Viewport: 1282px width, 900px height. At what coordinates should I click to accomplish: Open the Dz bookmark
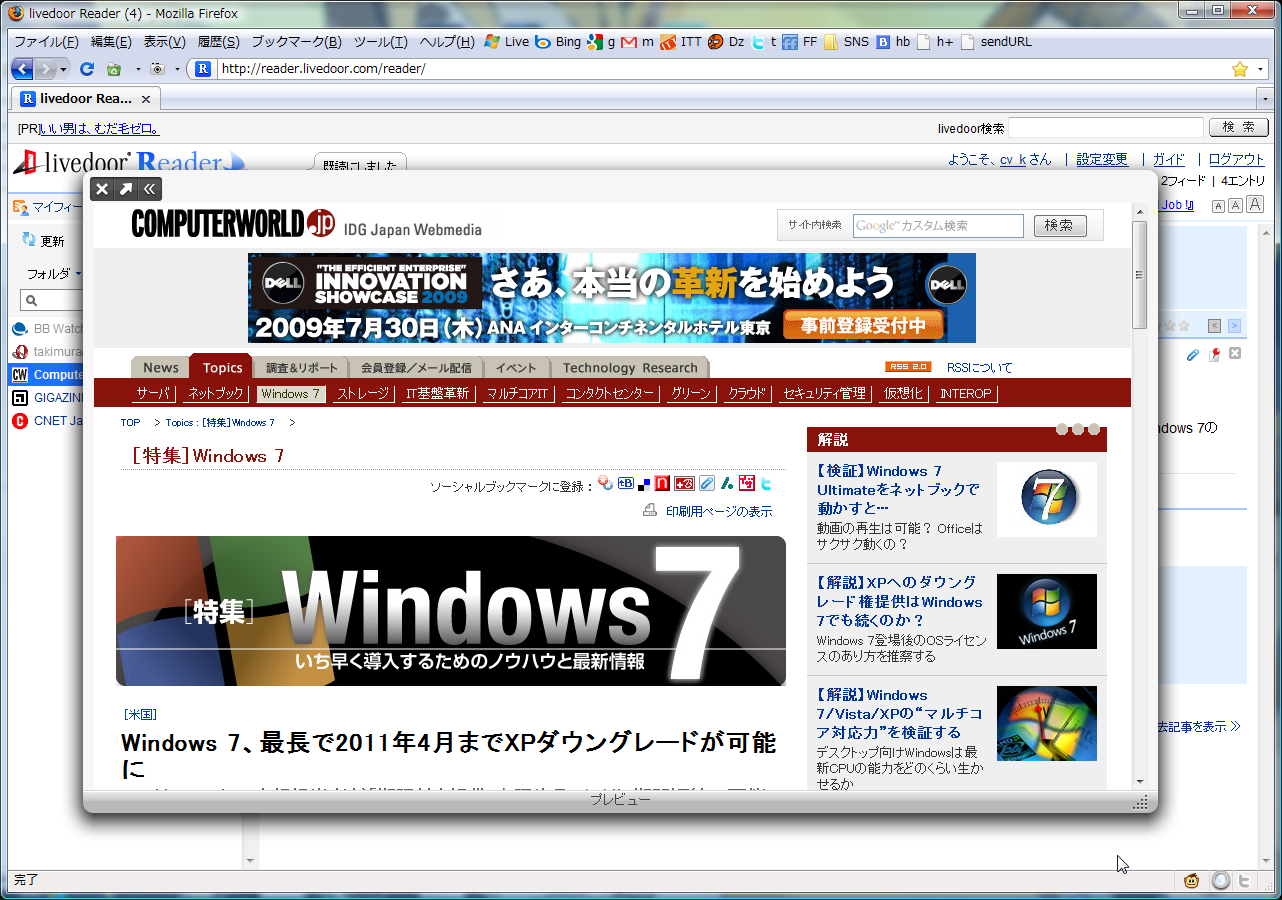point(727,42)
